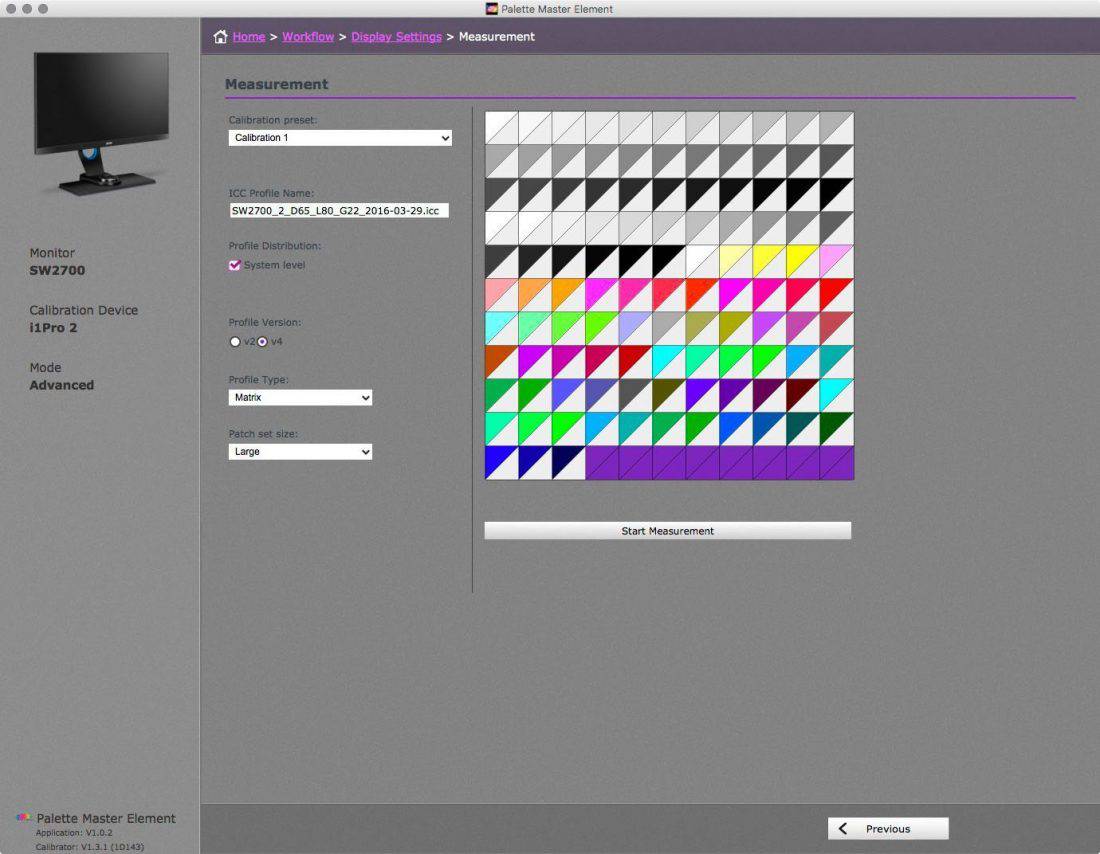Click the pure black patch ending the third row
The width and height of the screenshot is (1100, 854).
click(x=837, y=194)
